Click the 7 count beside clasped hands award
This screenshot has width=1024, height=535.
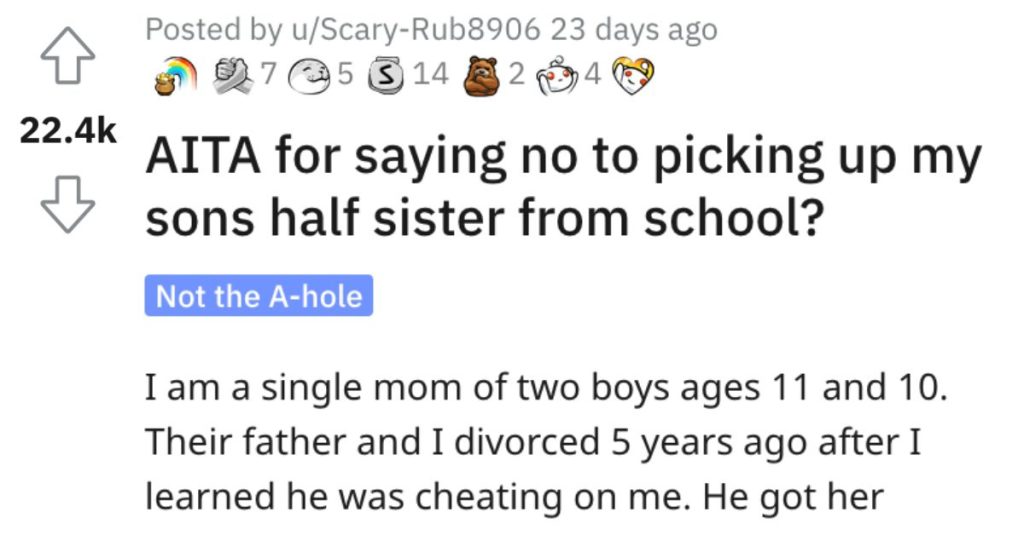[x=268, y=74]
